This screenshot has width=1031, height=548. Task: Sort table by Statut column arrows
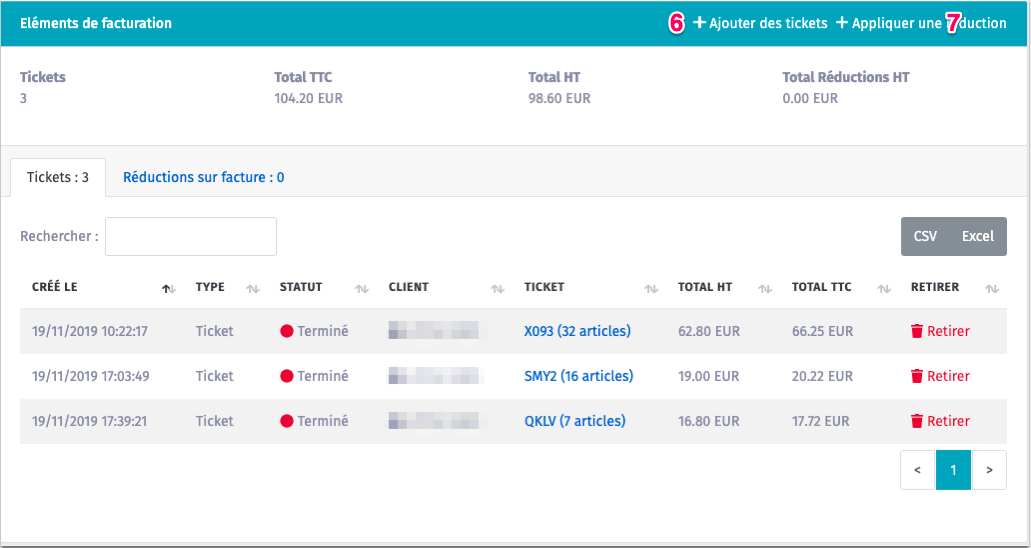tap(362, 288)
